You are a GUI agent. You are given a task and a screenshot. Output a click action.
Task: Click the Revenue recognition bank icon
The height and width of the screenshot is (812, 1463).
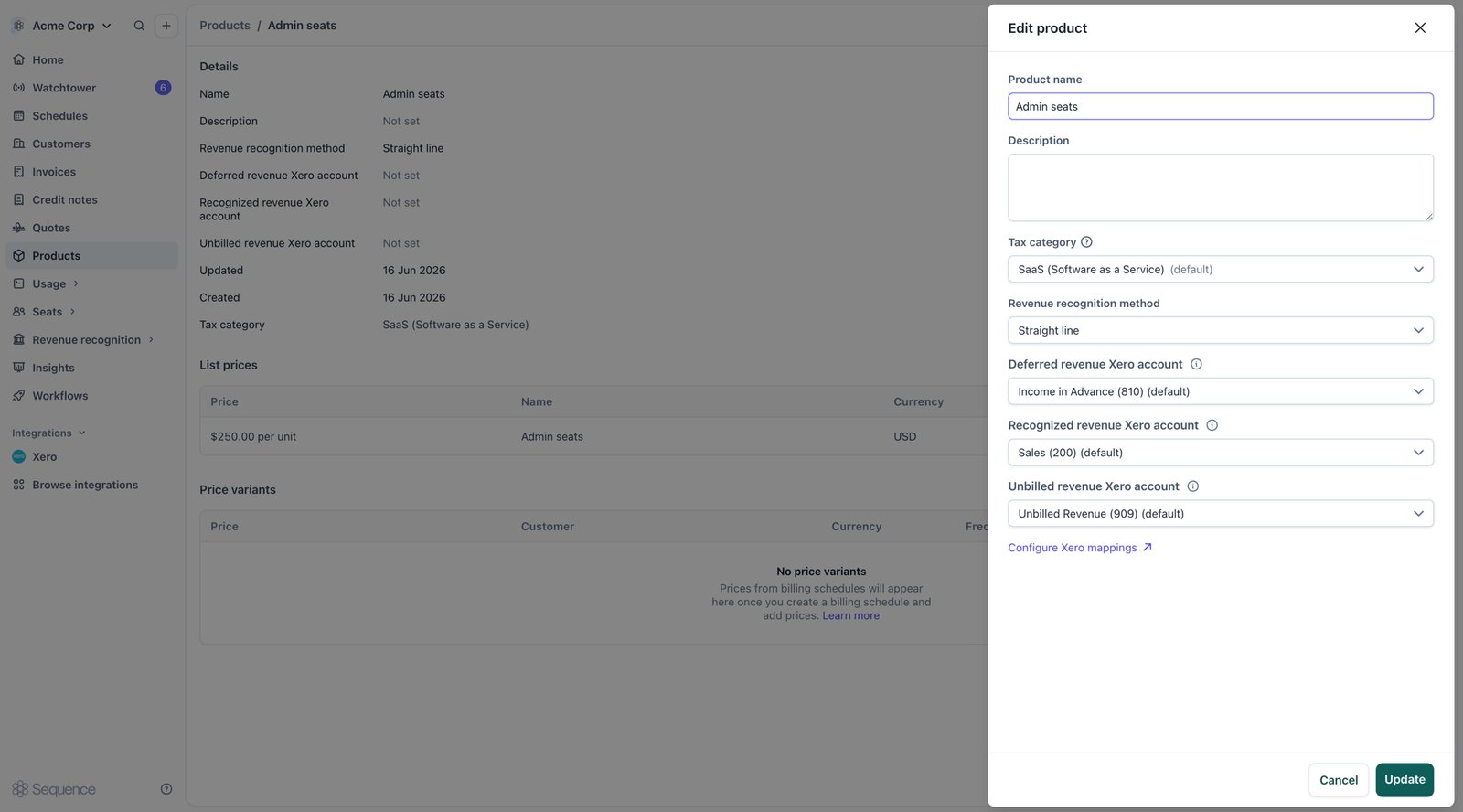coord(19,339)
